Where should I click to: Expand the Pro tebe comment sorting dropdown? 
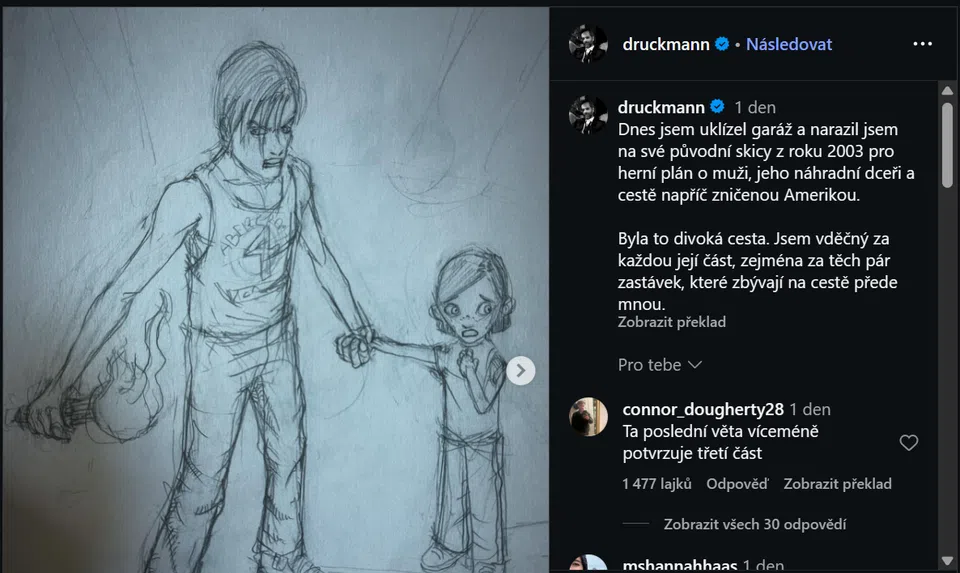point(659,365)
